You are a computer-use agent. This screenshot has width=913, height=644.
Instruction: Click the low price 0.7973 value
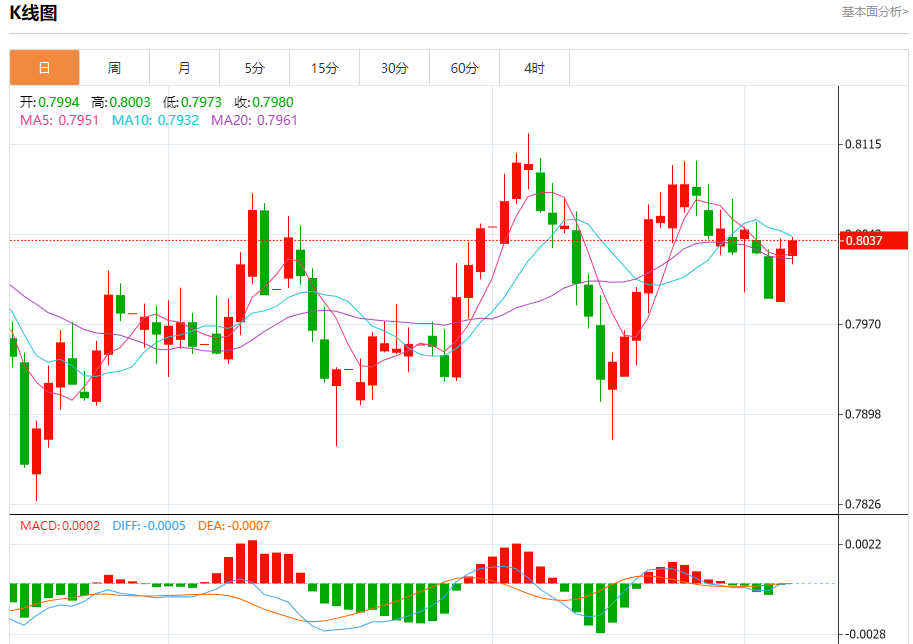pos(201,102)
